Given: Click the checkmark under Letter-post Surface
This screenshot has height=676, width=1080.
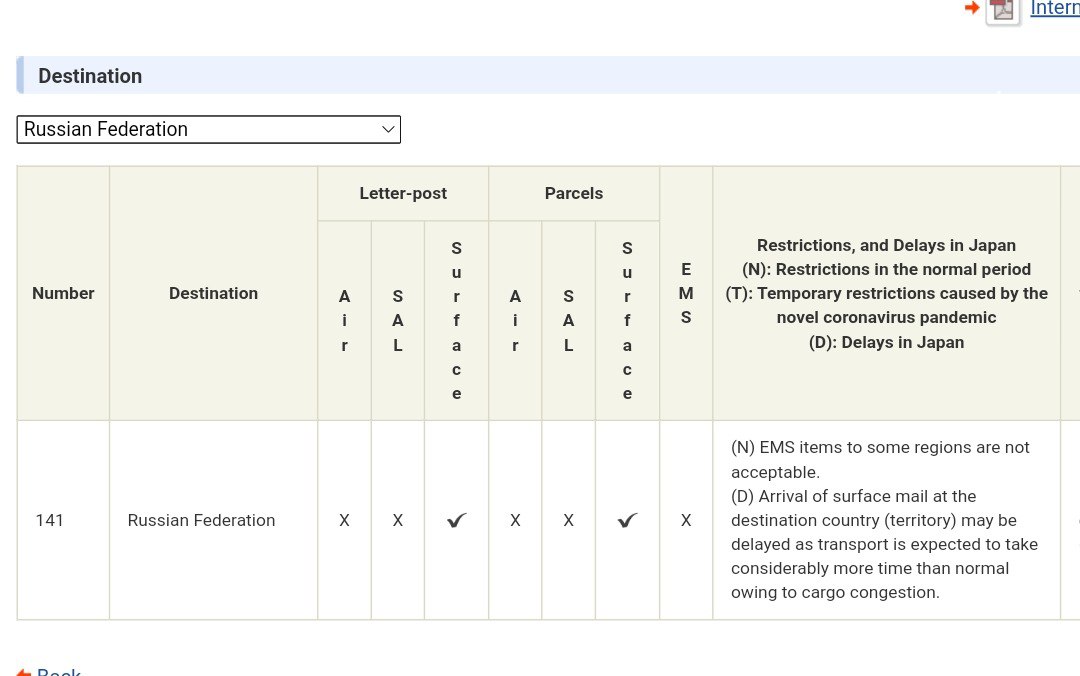Looking at the screenshot, I should click(457, 520).
